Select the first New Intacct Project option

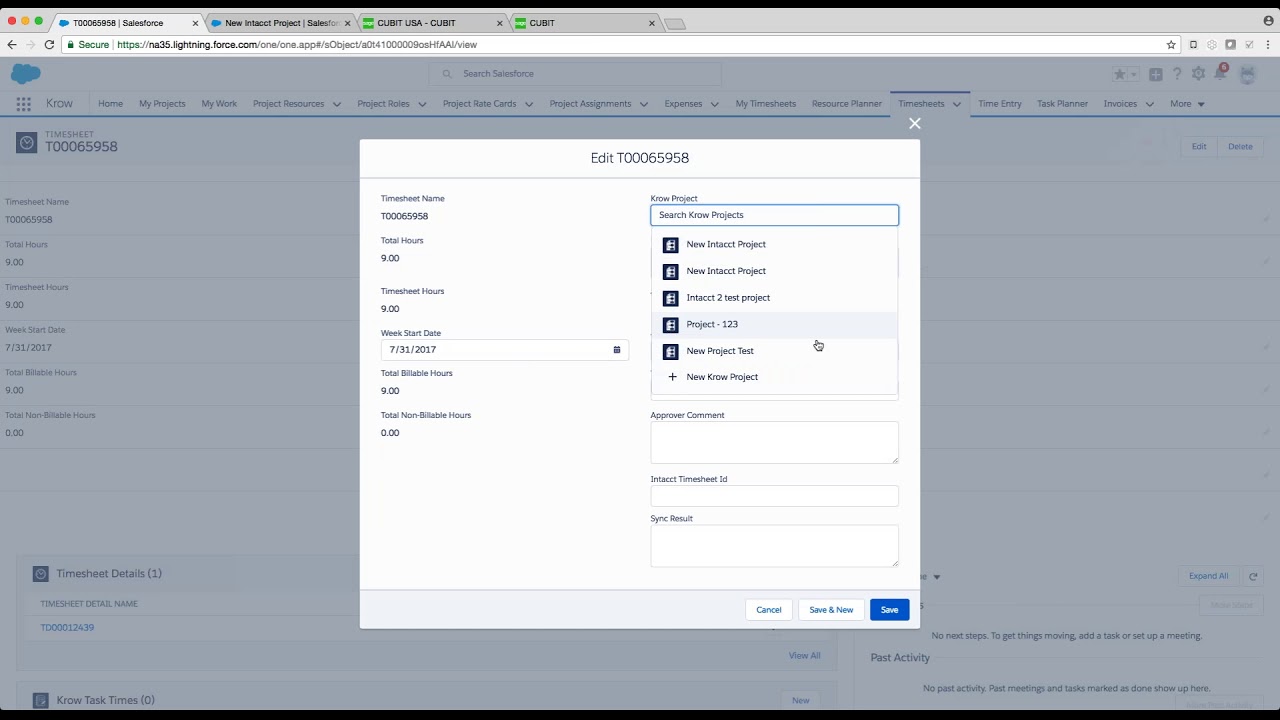tap(774, 244)
